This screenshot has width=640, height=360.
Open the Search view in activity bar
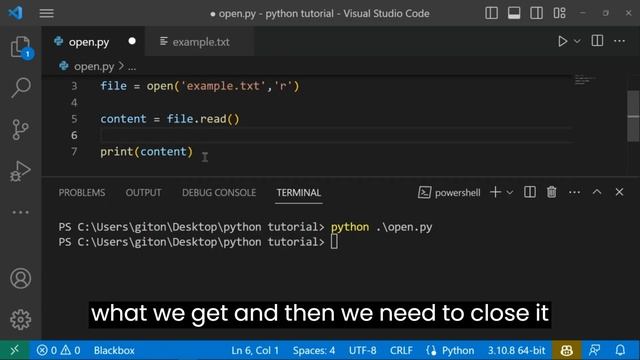[x=20, y=88]
